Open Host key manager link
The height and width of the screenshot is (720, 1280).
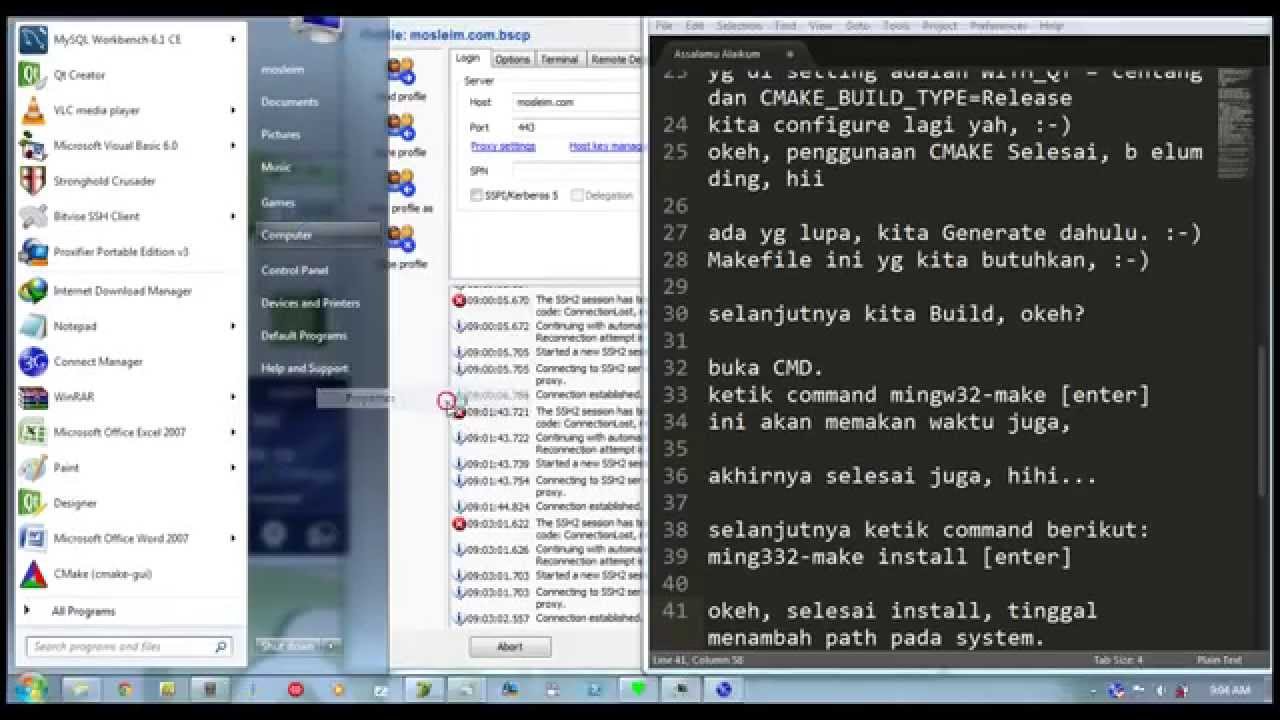[606, 147]
